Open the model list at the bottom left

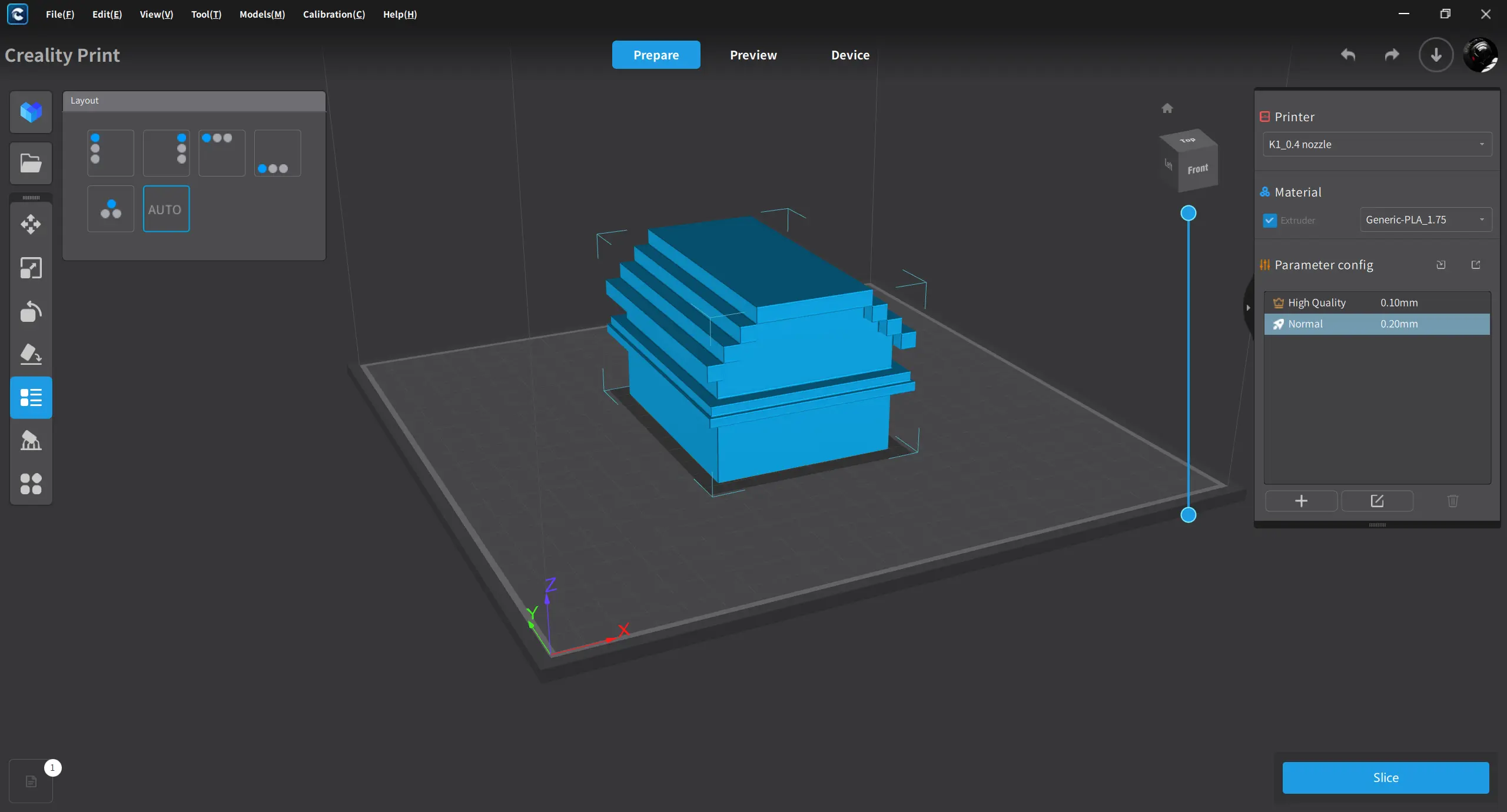point(31,781)
